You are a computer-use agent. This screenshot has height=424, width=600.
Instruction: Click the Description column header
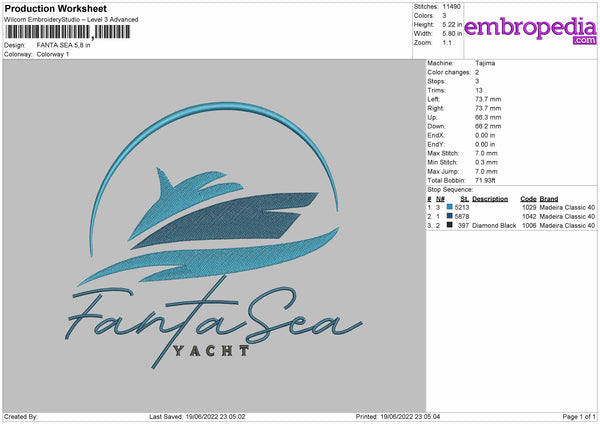[490, 199]
